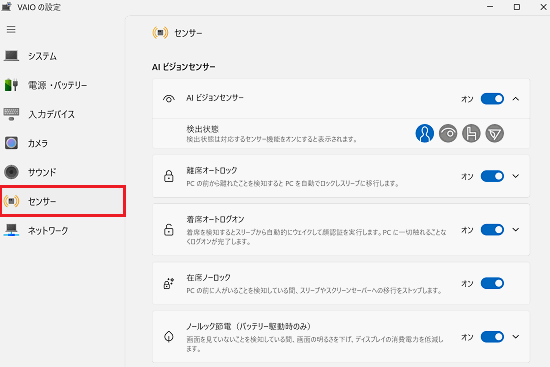Open the hamburger navigation menu

(11, 29)
